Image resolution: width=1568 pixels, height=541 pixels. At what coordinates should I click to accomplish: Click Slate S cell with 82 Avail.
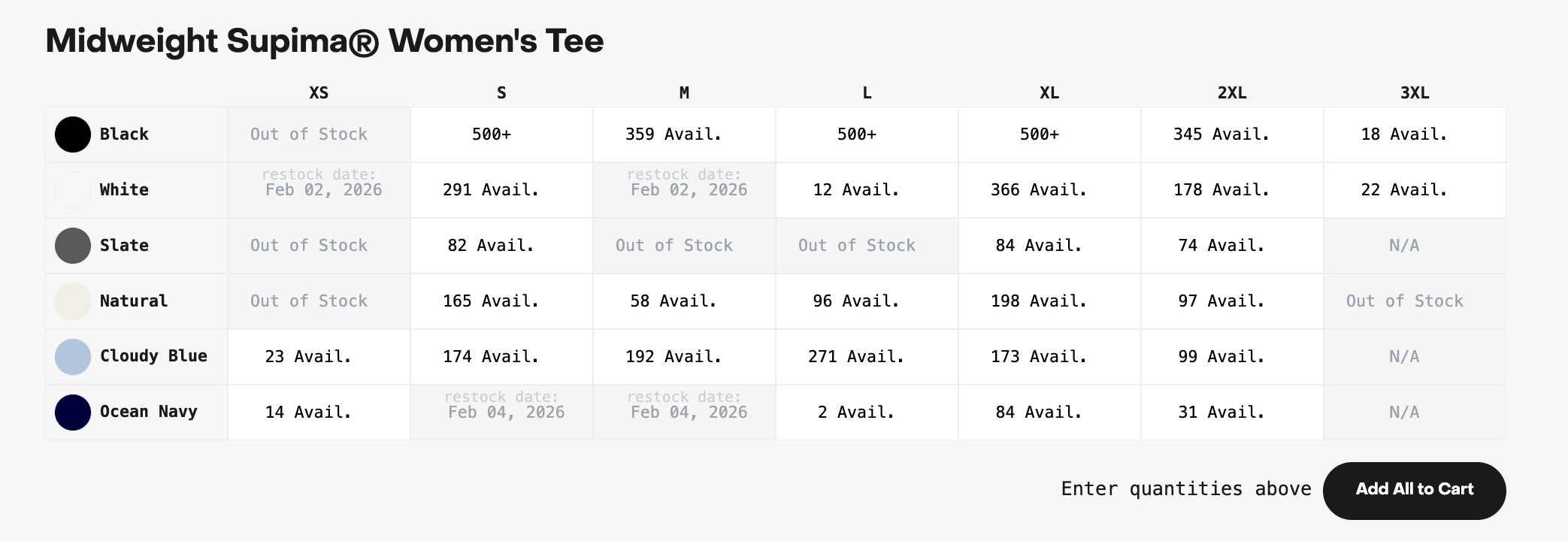[x=501, y=246]
